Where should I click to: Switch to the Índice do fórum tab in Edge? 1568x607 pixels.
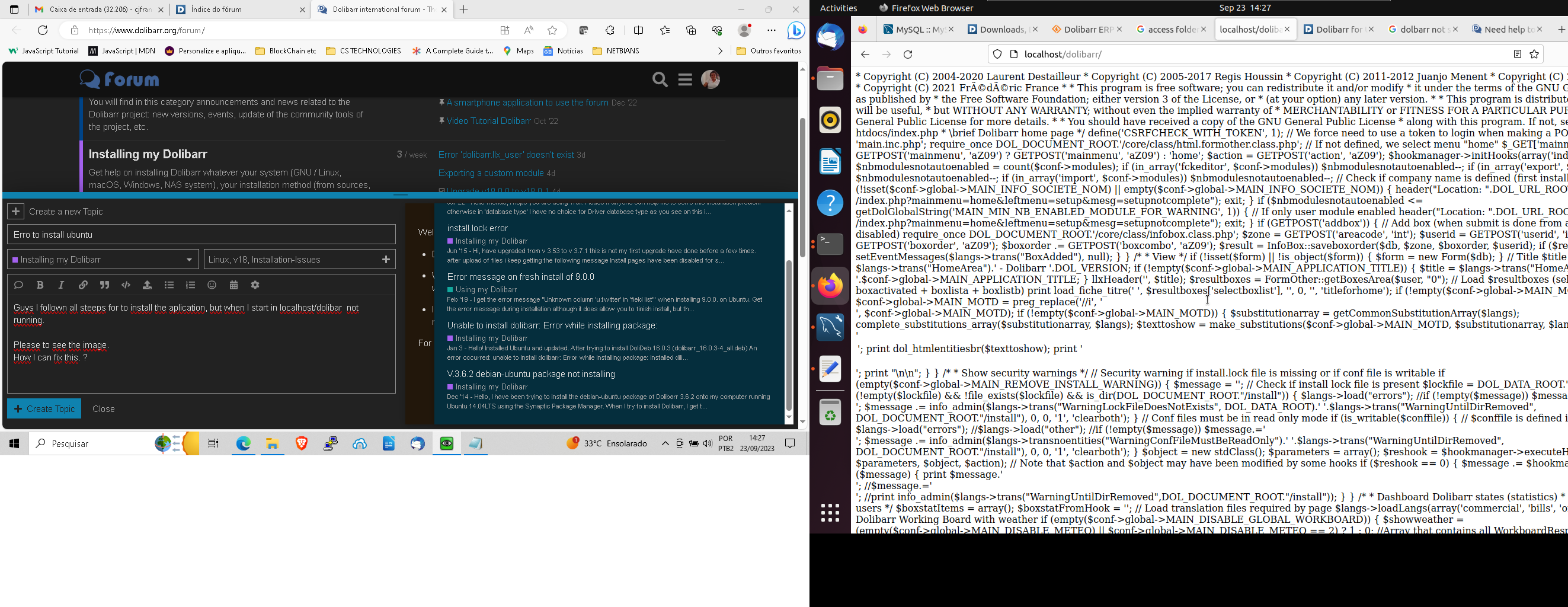pyautogui.click(x=241, y=9)
